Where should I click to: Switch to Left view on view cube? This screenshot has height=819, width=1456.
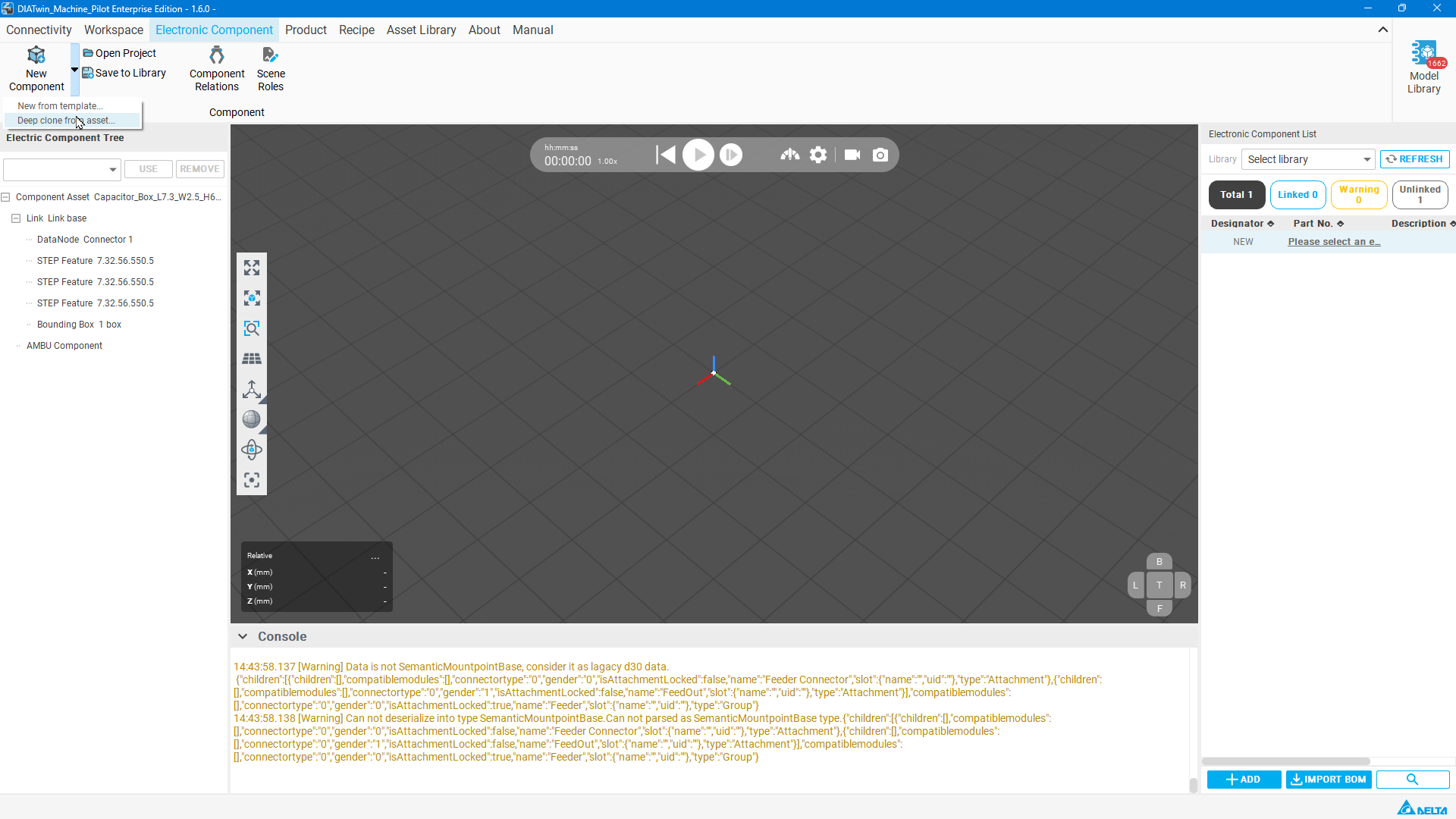[x=1135, y=585]
